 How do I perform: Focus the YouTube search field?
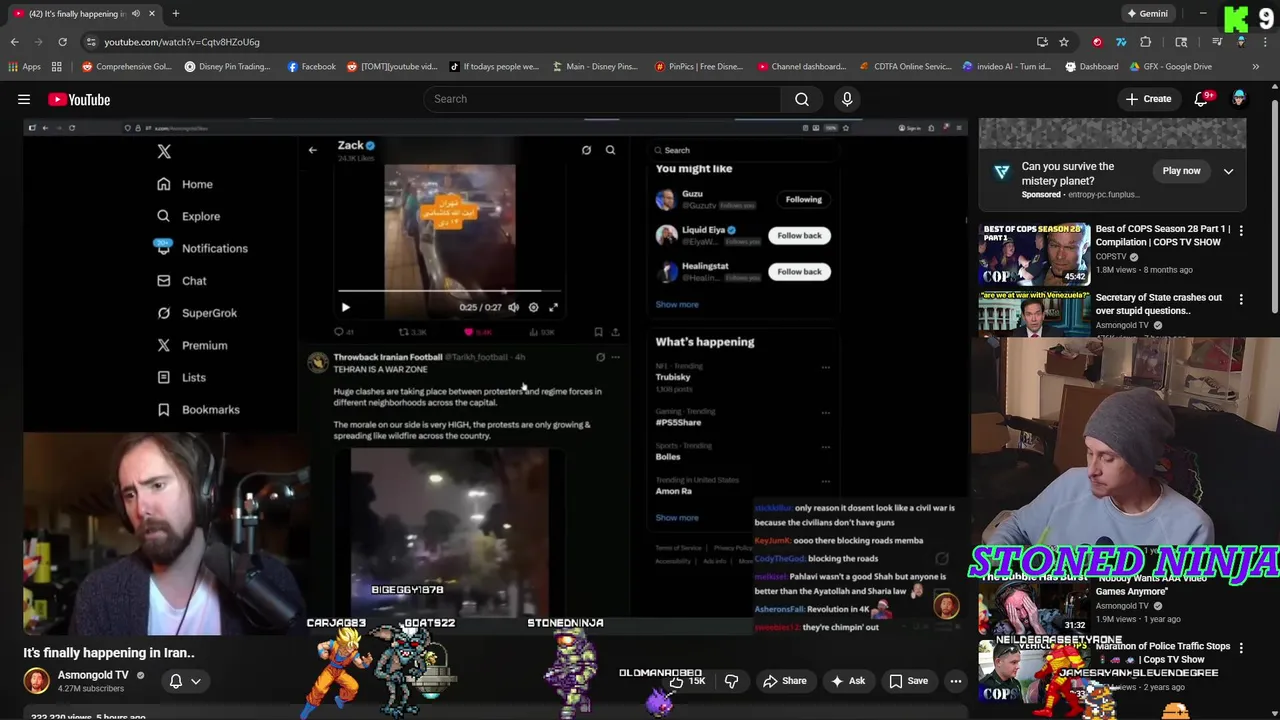tap(603, 99)
